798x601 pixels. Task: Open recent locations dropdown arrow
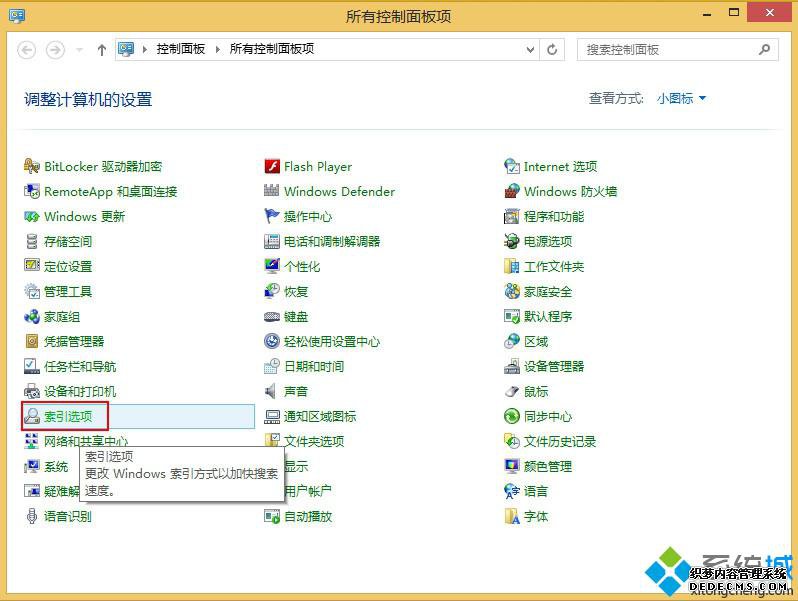pos(79,49)
